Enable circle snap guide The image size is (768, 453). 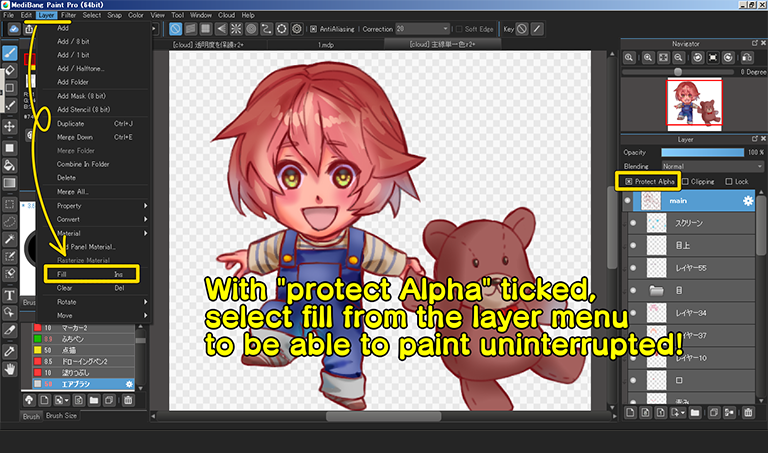[x=251, y=29]
